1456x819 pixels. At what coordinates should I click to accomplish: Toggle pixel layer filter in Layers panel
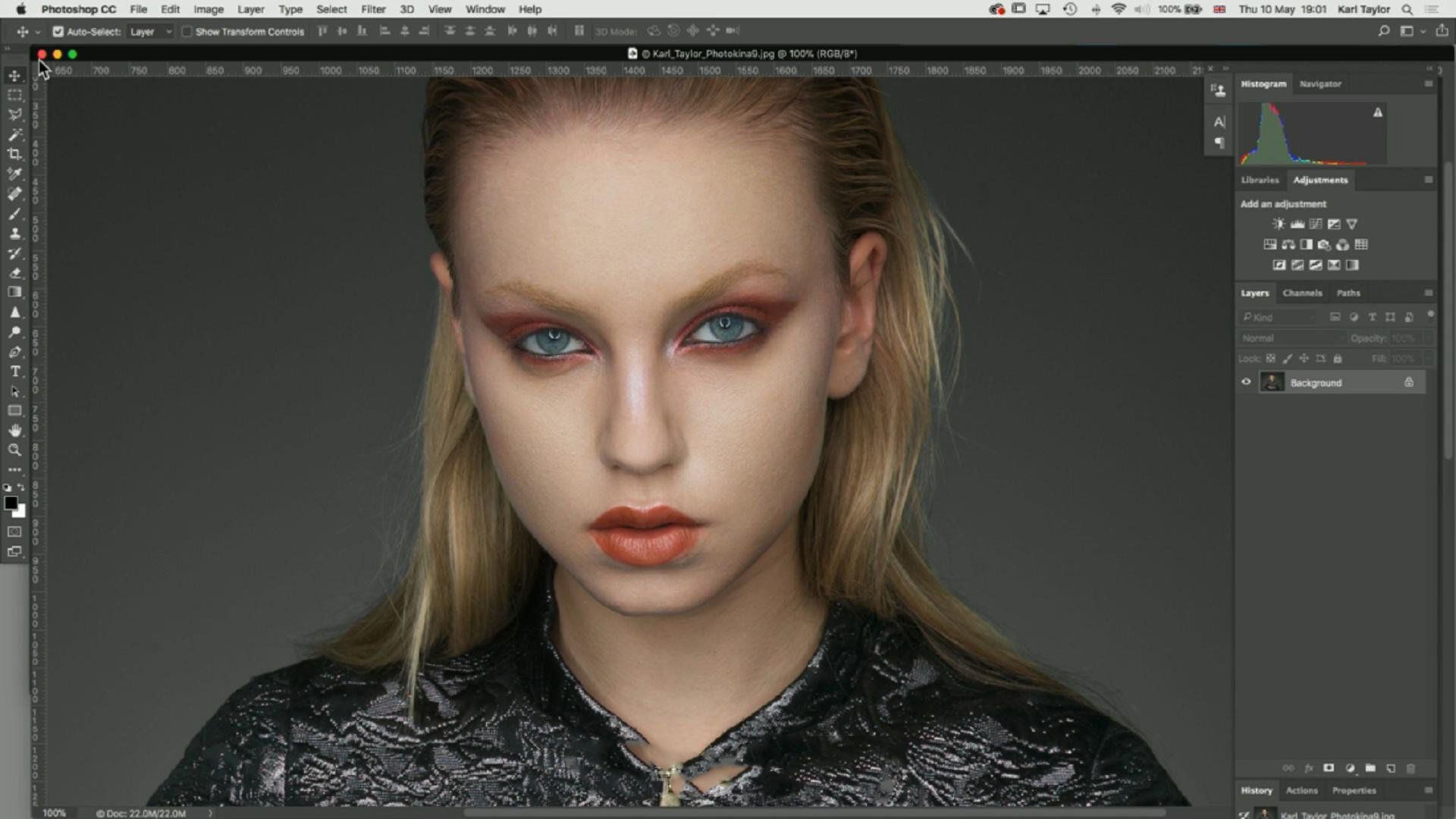point(1335,317)
